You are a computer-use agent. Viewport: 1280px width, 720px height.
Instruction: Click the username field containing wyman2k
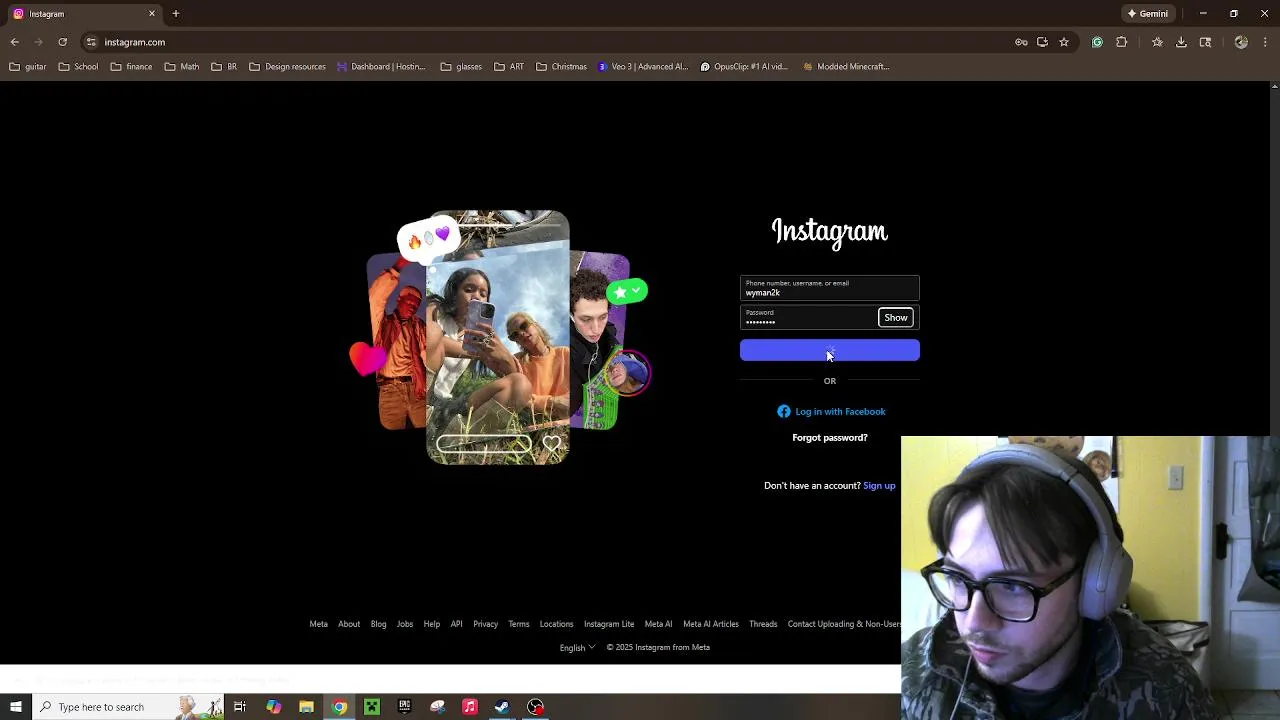[x=829, y=288]
